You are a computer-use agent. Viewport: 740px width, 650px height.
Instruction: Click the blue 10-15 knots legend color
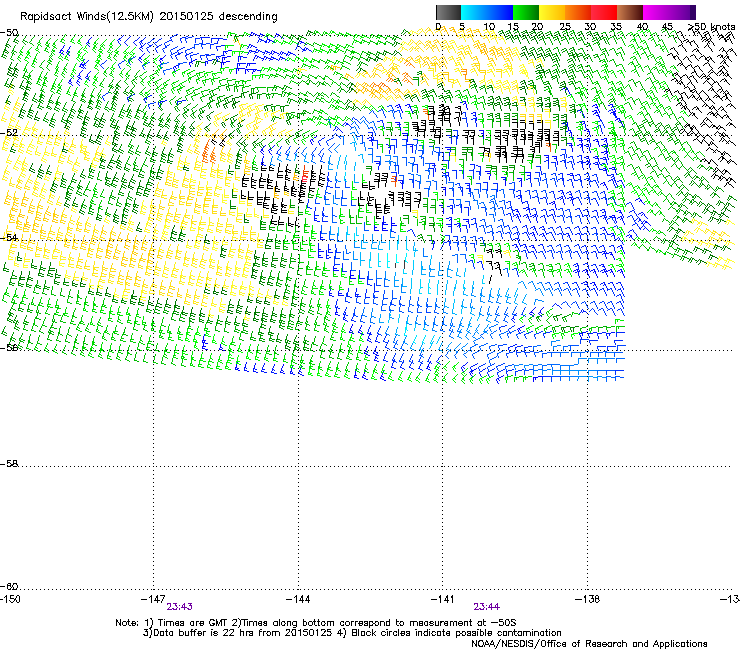[x=500, y=12]
